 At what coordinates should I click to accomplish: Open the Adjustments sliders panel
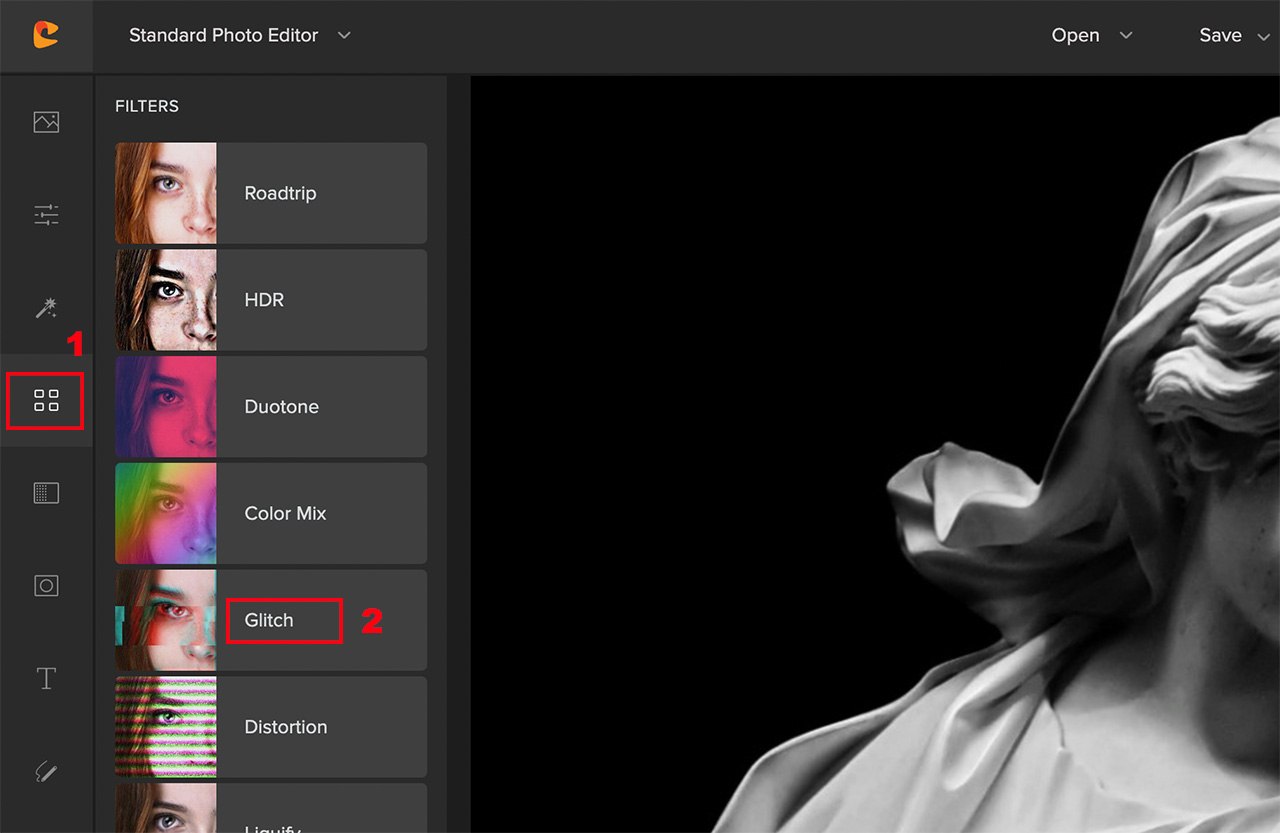click(x=45, y=214)
